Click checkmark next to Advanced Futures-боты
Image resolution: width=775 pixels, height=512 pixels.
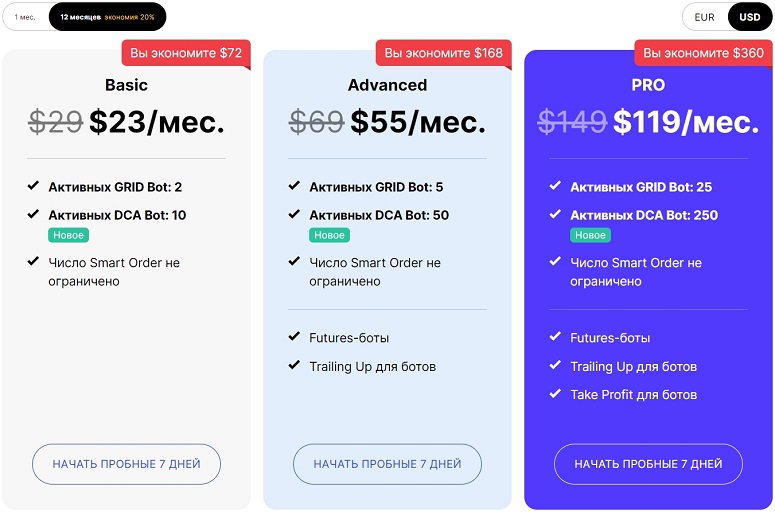294,337
